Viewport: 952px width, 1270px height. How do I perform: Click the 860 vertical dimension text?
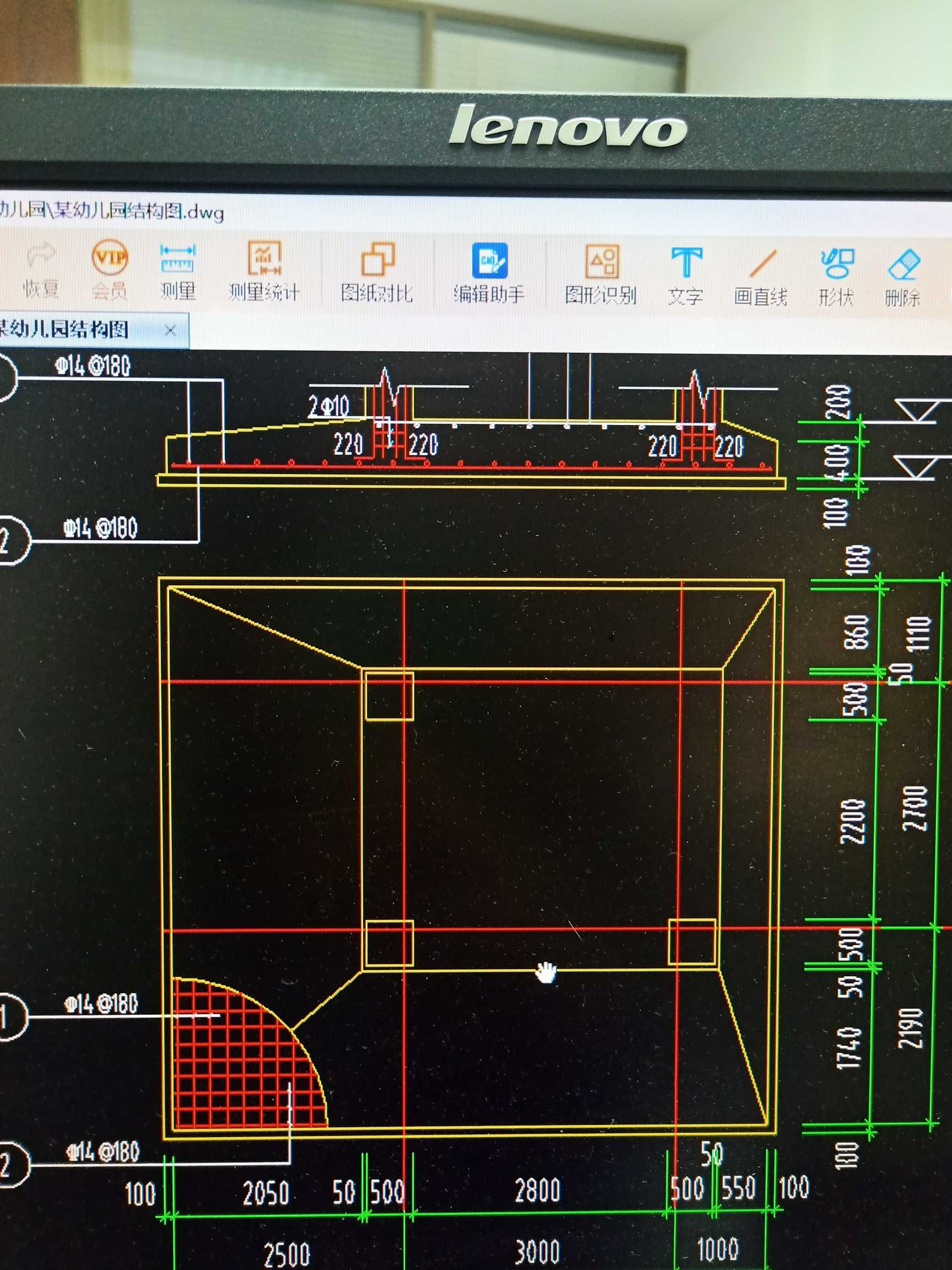[857, 632]
